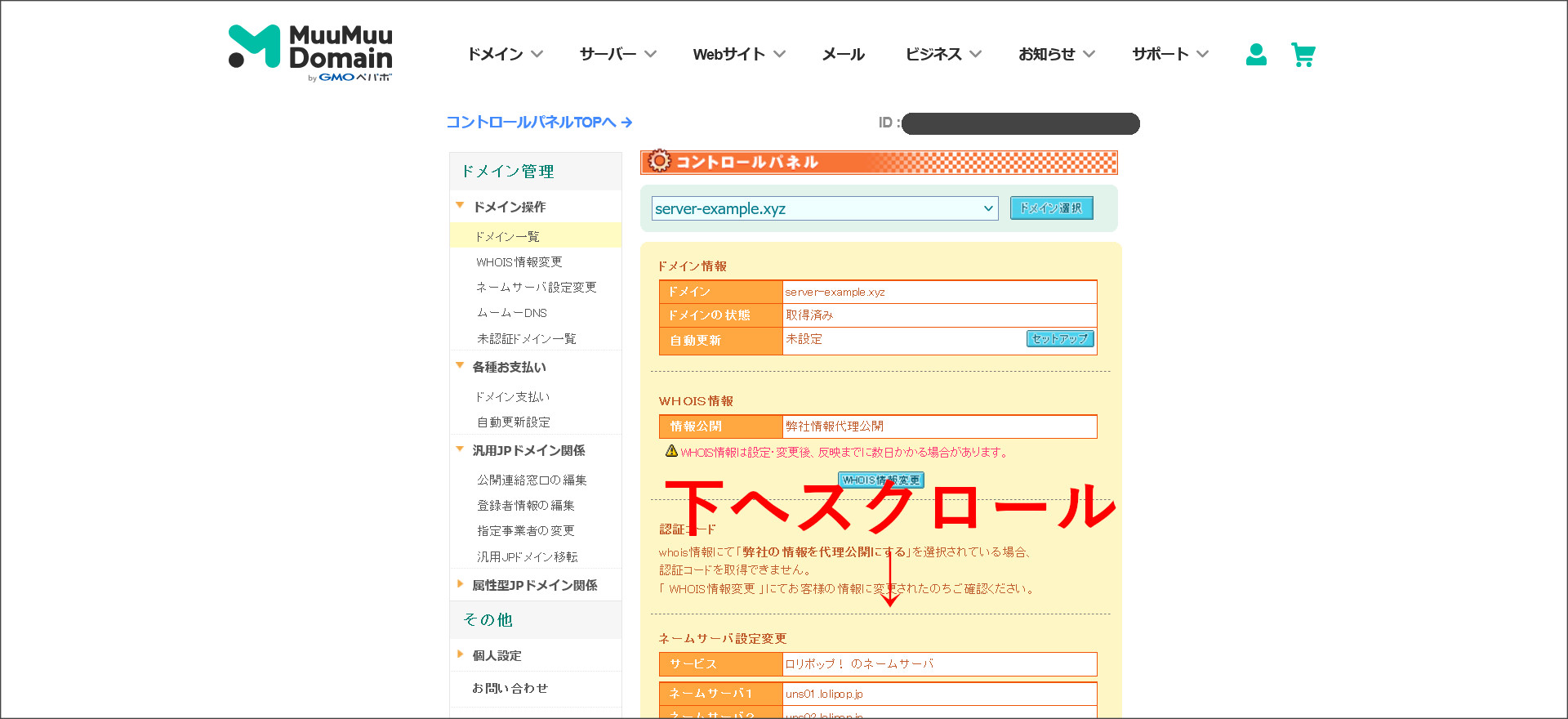The height and width of the screenshot is (719, 1568).
Task: Open 汎用JPドメイン移転 in sidebar
Action: 527,556
